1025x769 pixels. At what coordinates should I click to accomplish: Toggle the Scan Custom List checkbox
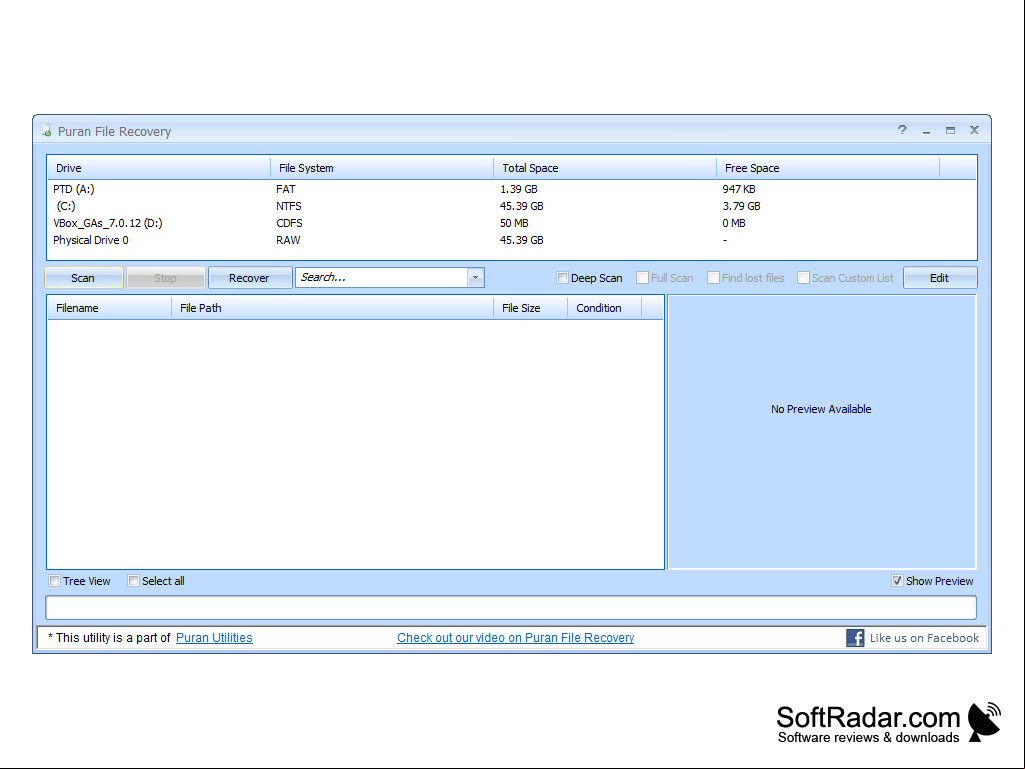(803, 277)
